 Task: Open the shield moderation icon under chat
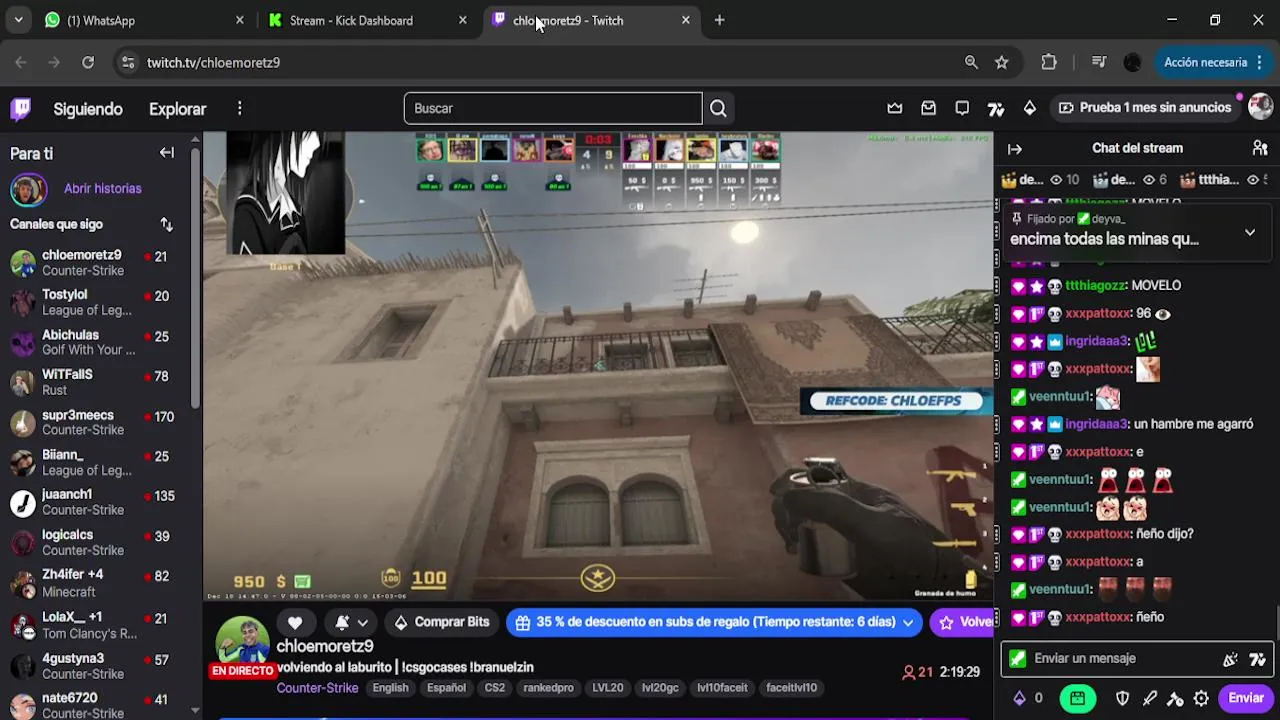(x=1122, y=698)
